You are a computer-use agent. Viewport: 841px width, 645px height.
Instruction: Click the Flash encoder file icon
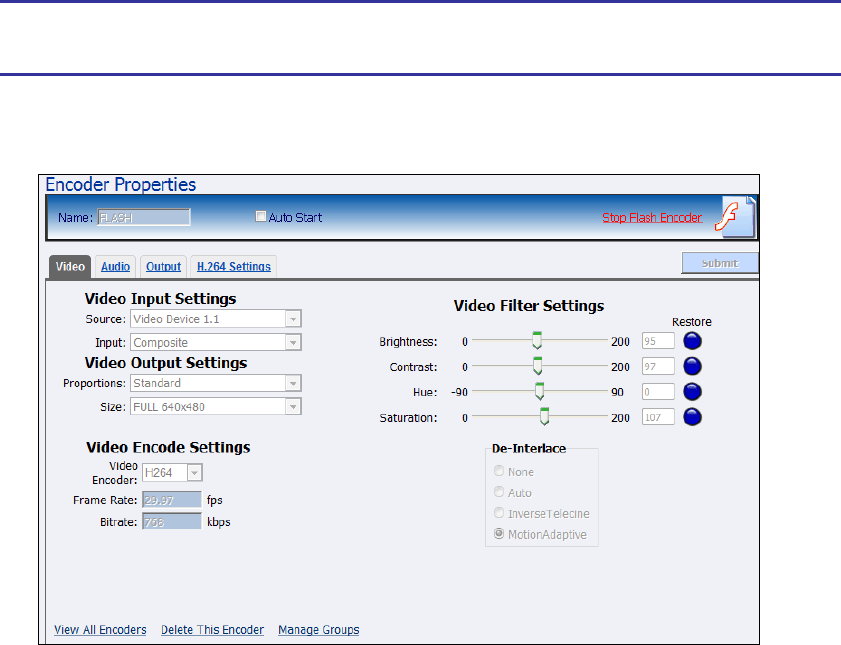pos(738,216)
